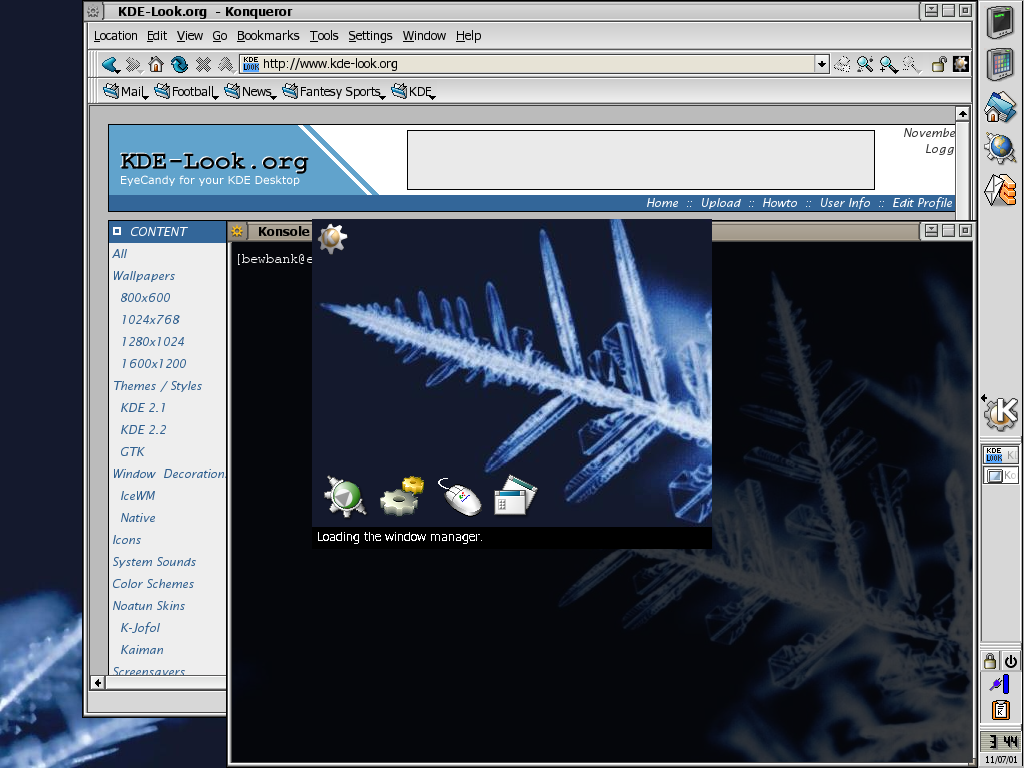This screenshot has width=1024, height=768.
Task: Select the Wallpapers category
Action: coord(144,276)
